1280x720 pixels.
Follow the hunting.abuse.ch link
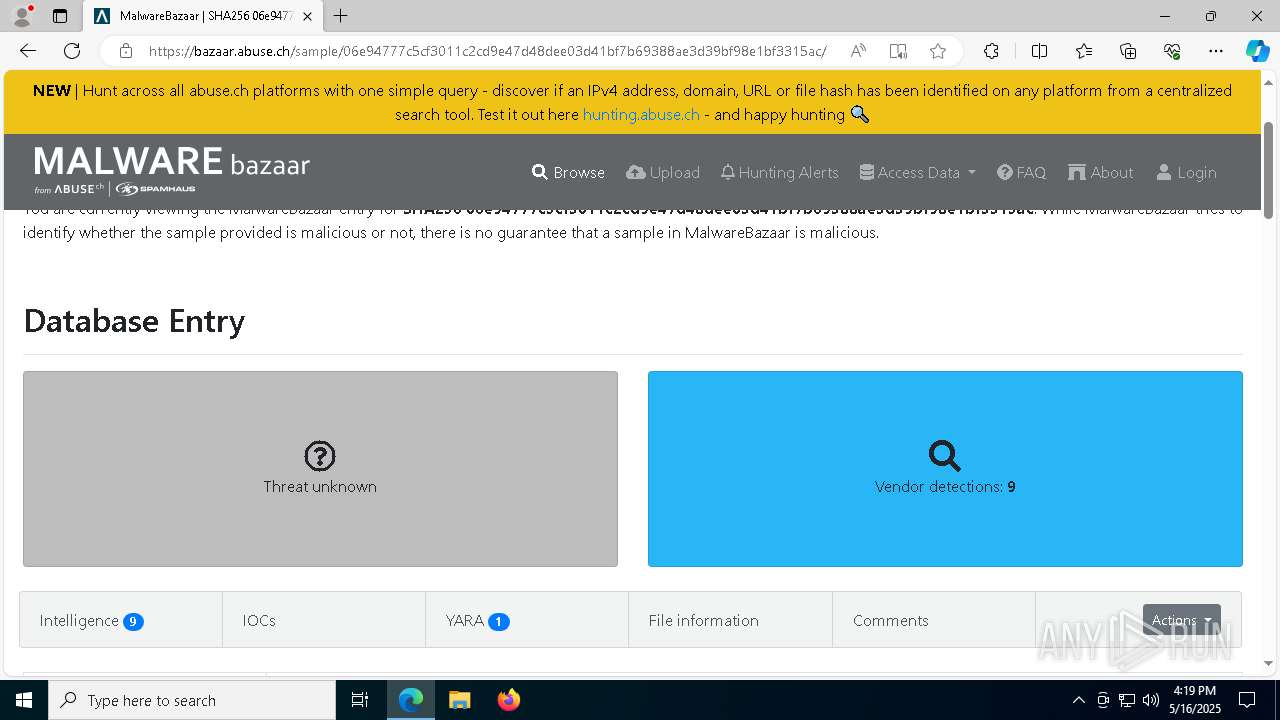click(641, 114)
